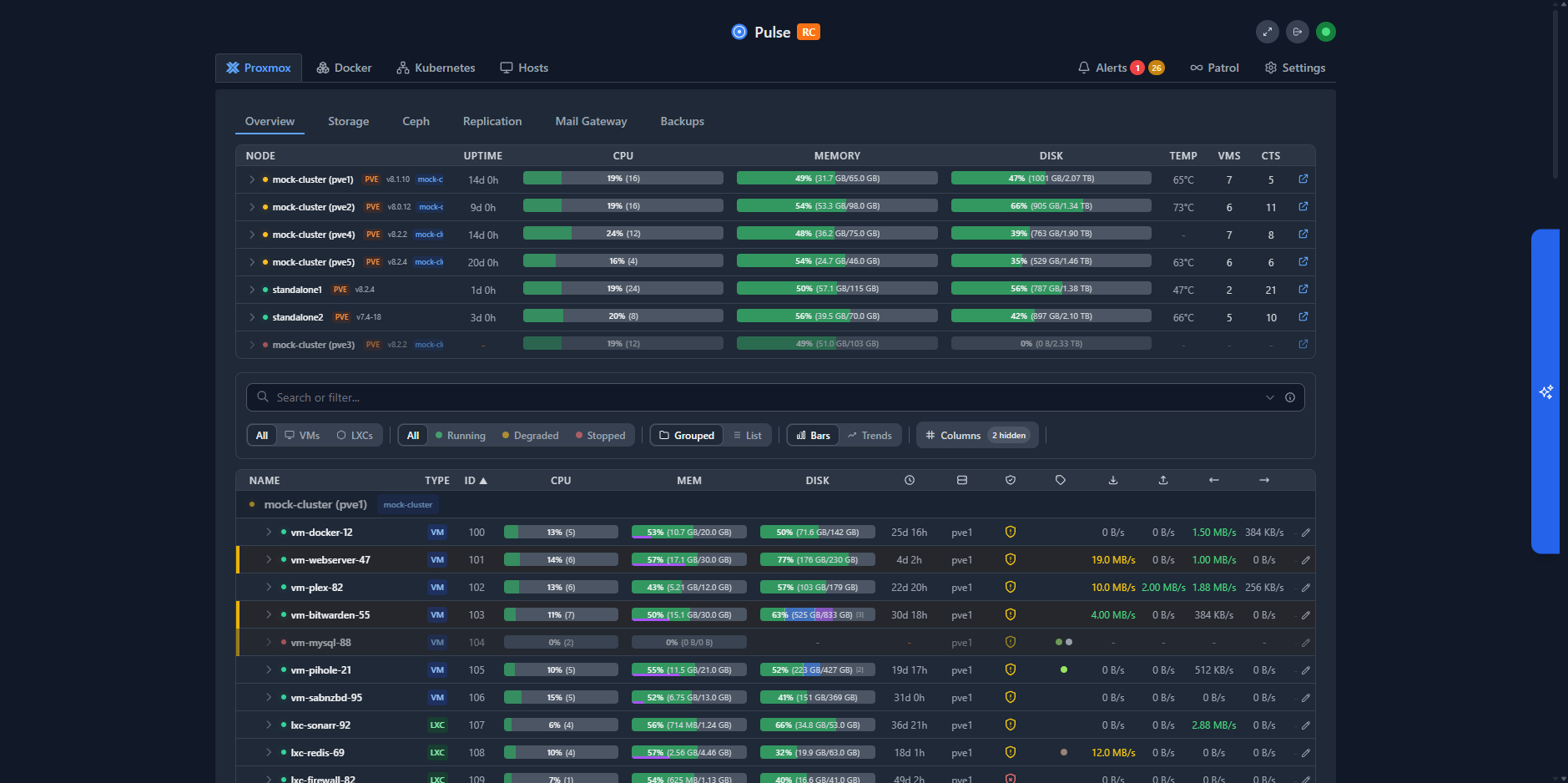Show only Stopped guests
The height and width of the screenshot is (783, 1568).
pos(600,436)
